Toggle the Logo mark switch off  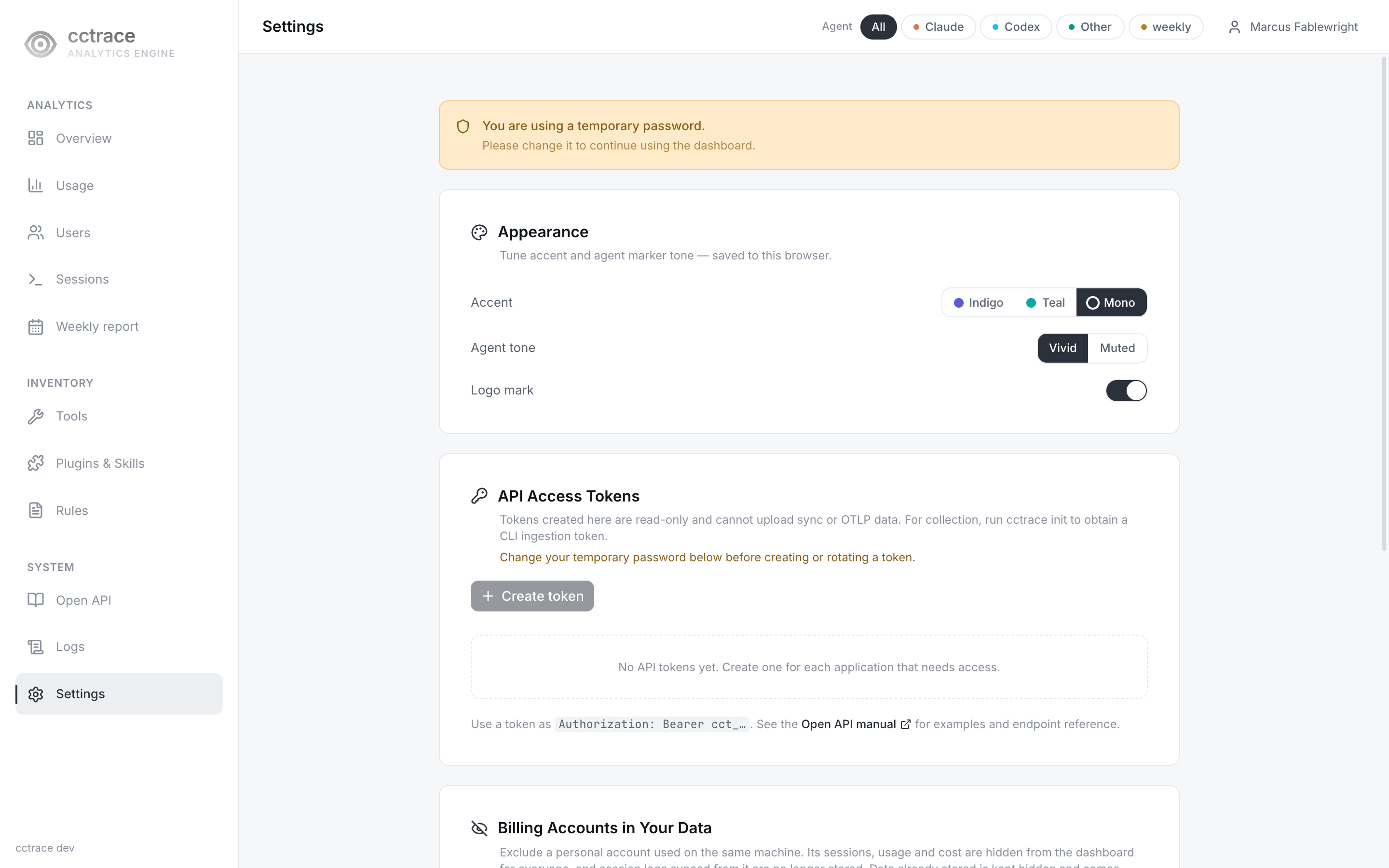tap(1126, 391)
